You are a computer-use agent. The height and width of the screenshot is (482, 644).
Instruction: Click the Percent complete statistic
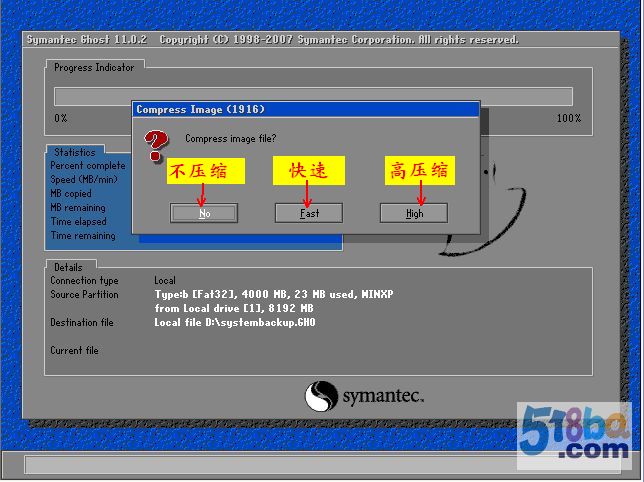click(88, 165)
